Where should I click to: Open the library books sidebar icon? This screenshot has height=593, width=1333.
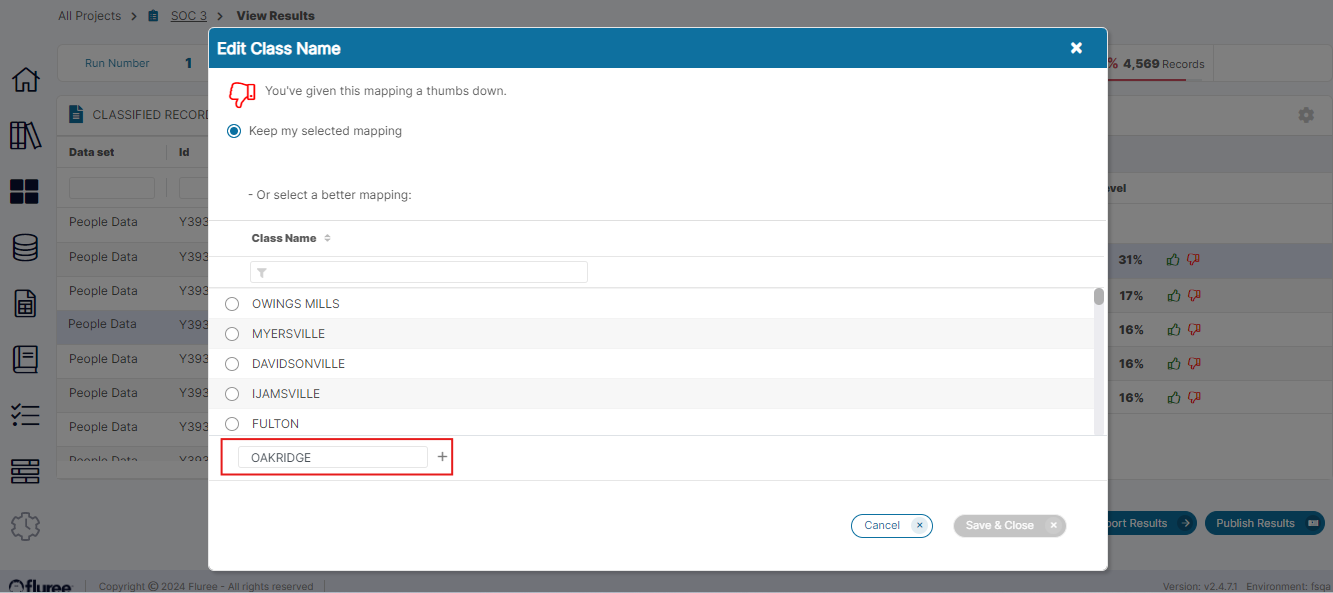(x=25, y=136)
